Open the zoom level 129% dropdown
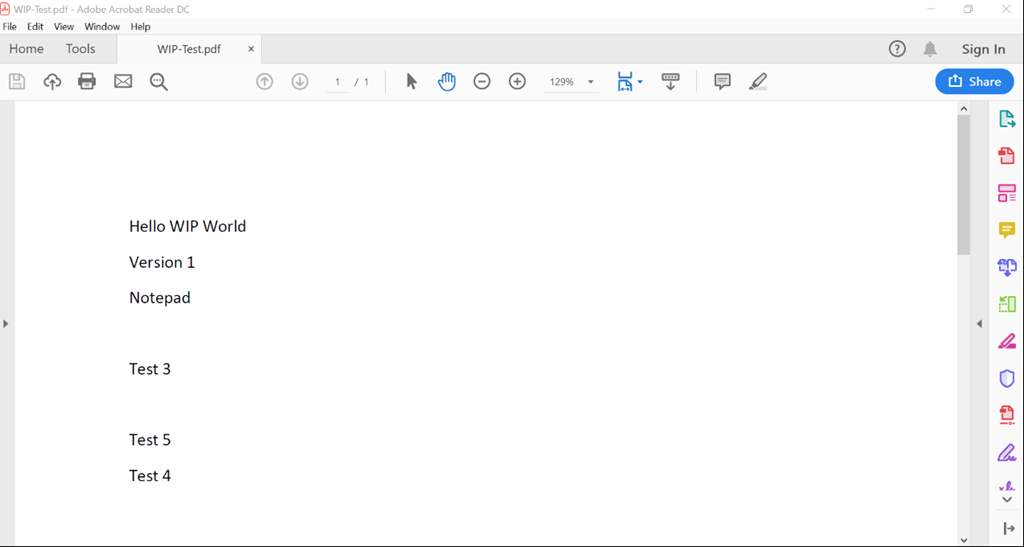This screenshot has height=547, width=1024. click(590, 82)
